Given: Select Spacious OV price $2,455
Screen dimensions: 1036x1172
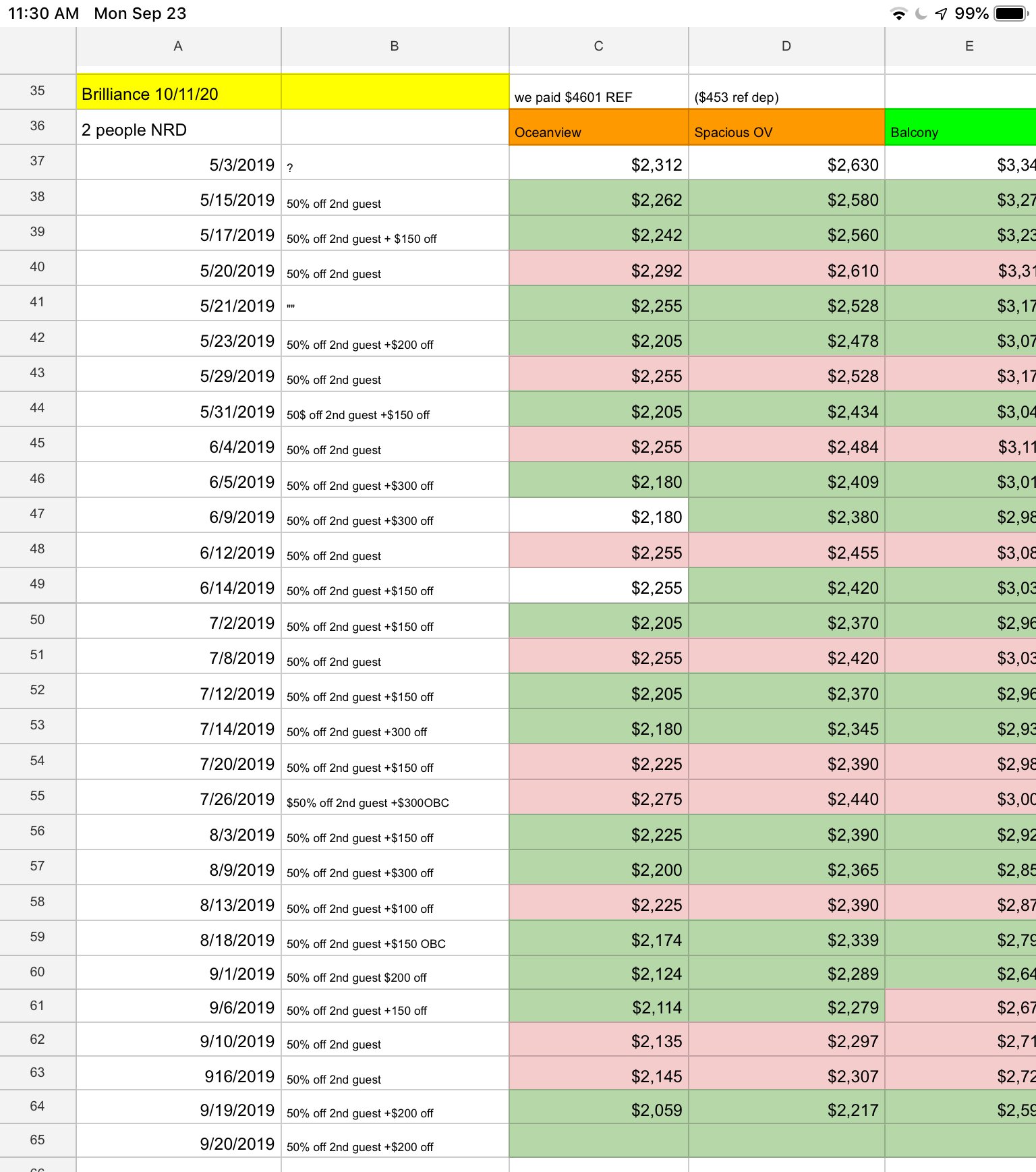Looking at the screenshot, I should pos(786,550).
